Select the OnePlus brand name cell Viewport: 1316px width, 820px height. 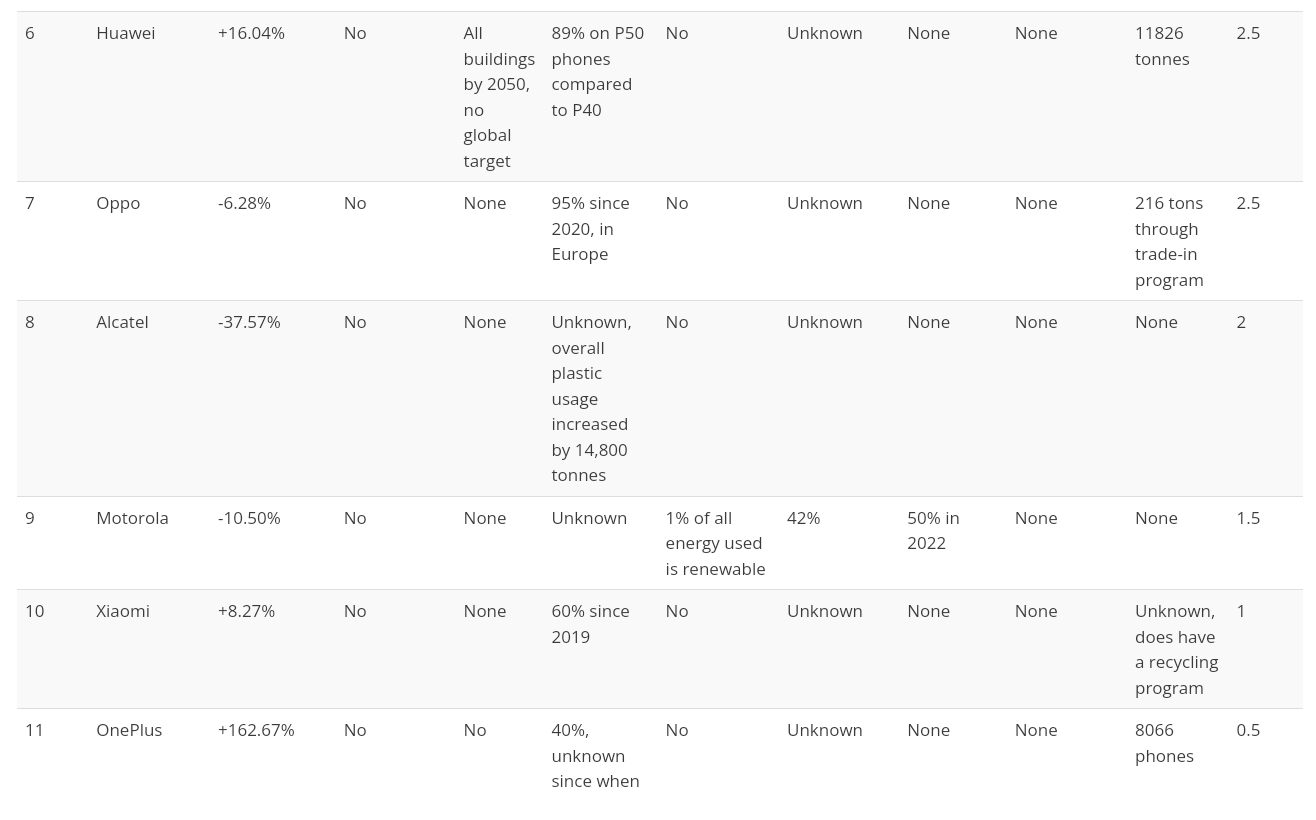tap(129, 730)
